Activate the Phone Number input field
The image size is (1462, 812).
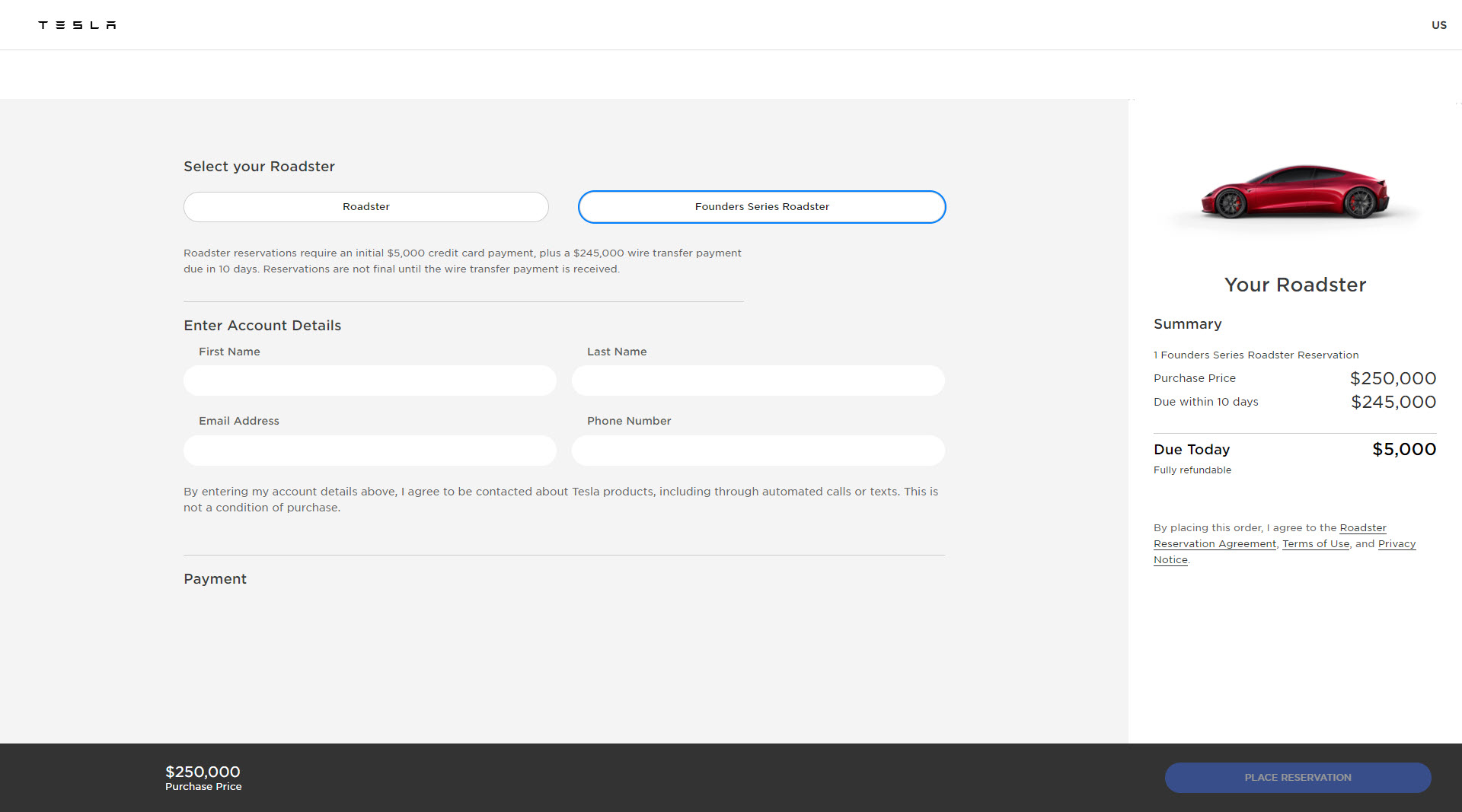click(758, 451)
